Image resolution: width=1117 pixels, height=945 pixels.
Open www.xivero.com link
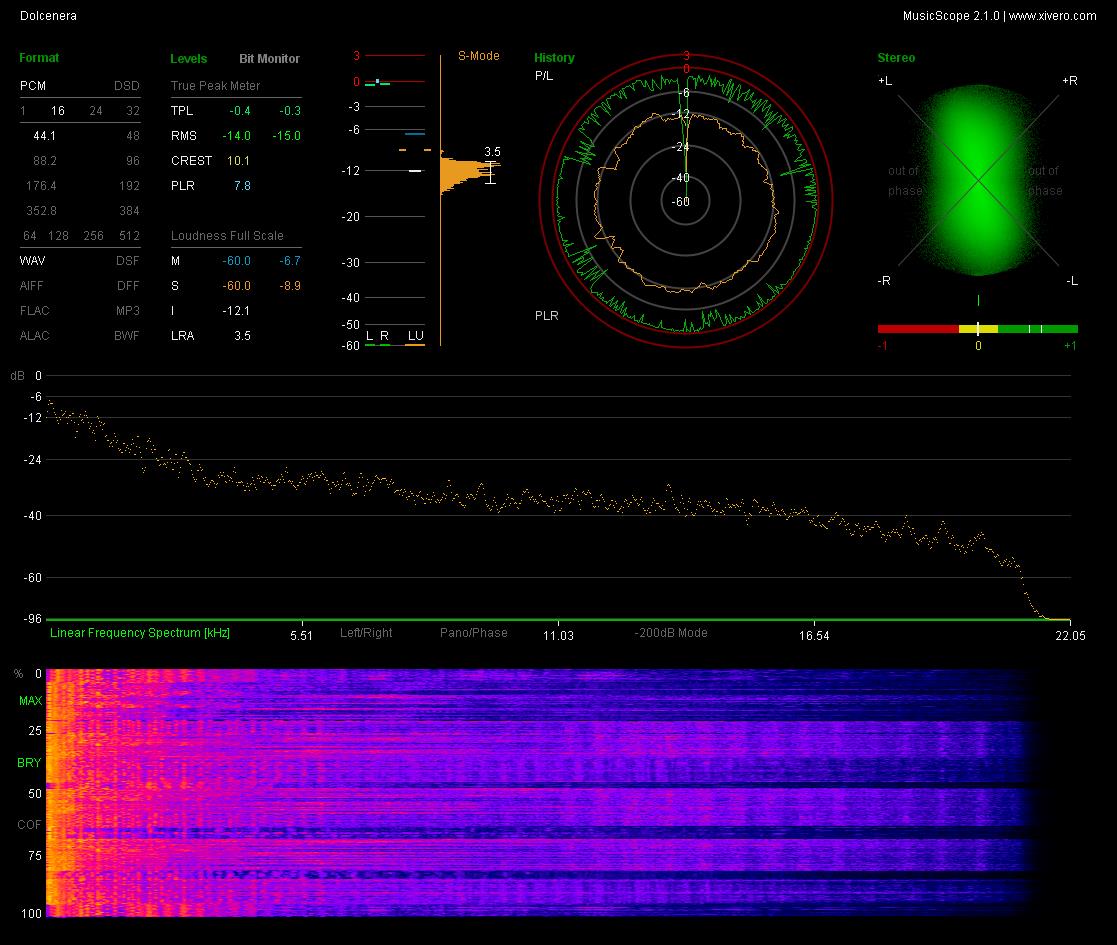pos(1052,16)
